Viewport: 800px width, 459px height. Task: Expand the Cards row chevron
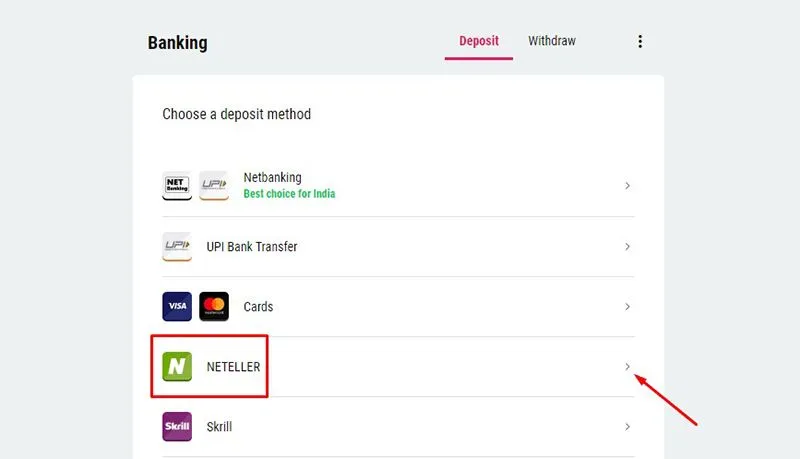point(628,307)
